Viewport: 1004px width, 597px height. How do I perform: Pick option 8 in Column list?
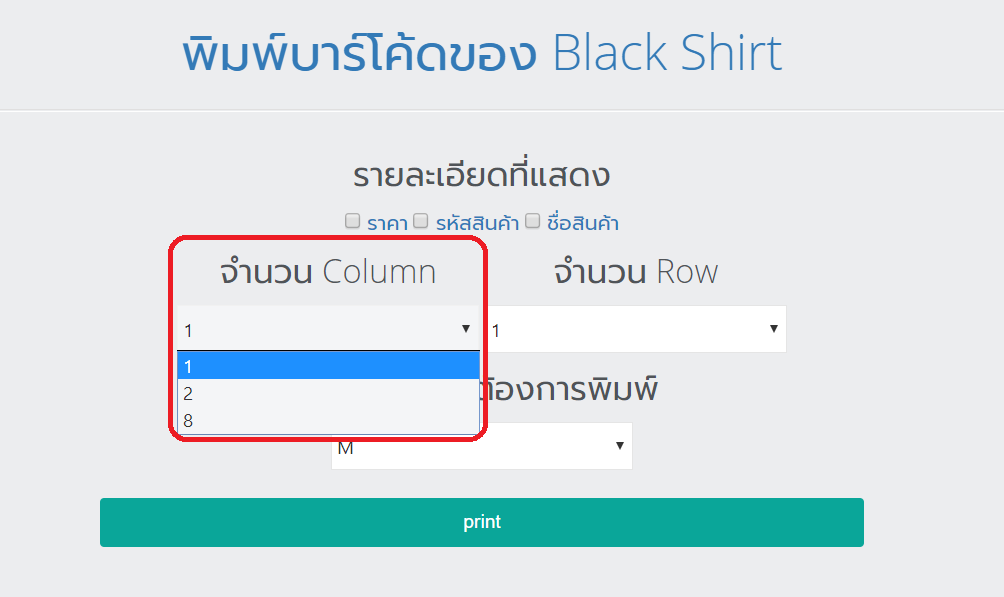point(328,421)
